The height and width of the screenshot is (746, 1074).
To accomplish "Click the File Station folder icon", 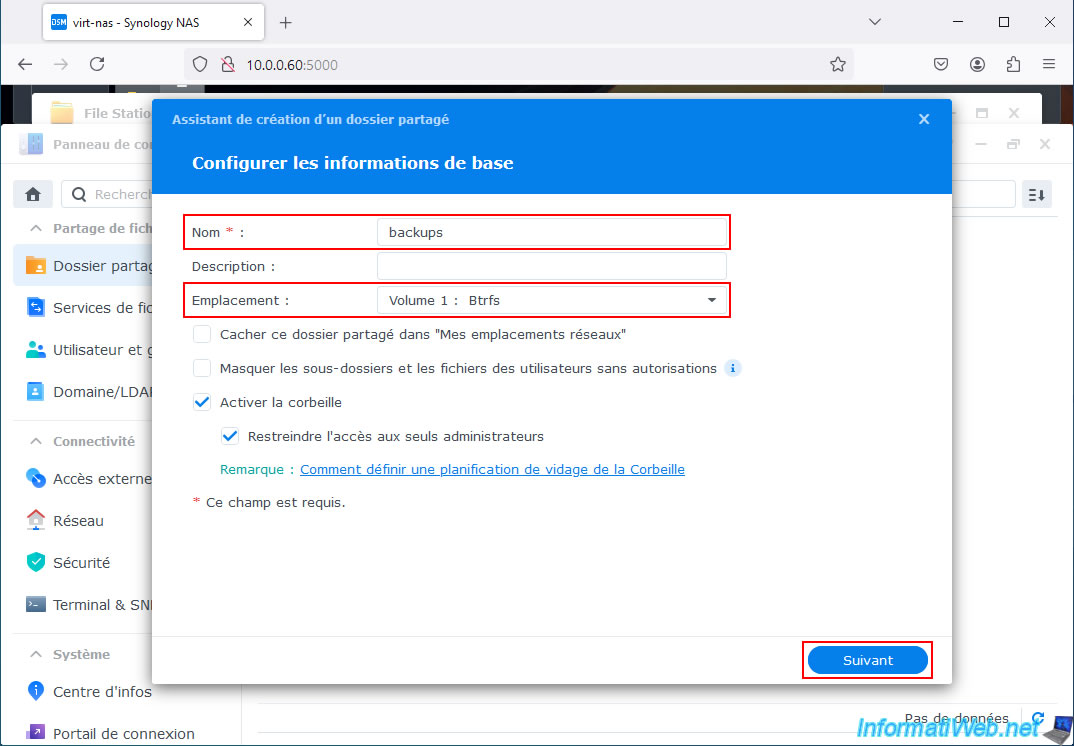I will click(x=62, y=112).
